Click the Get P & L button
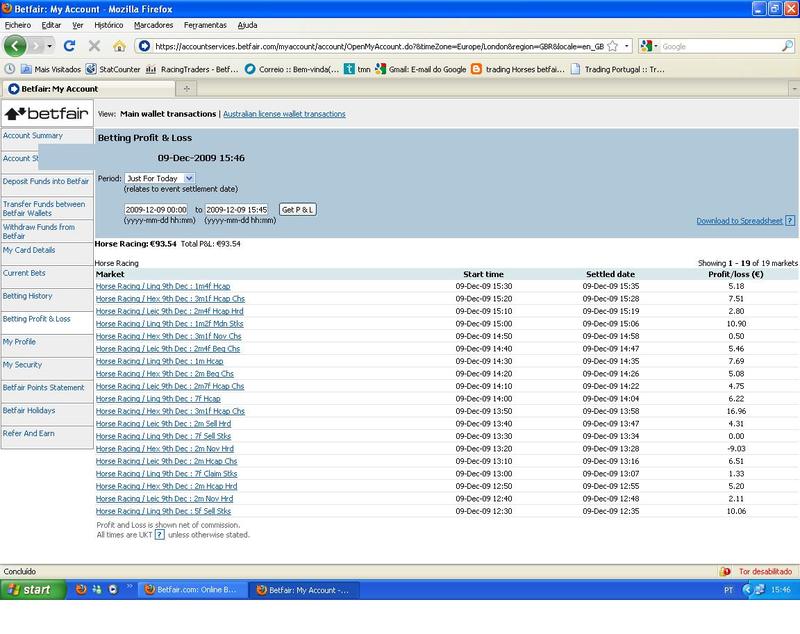Image resolution: width=800 pixels, height=634 pixels. tap(298, 210)
